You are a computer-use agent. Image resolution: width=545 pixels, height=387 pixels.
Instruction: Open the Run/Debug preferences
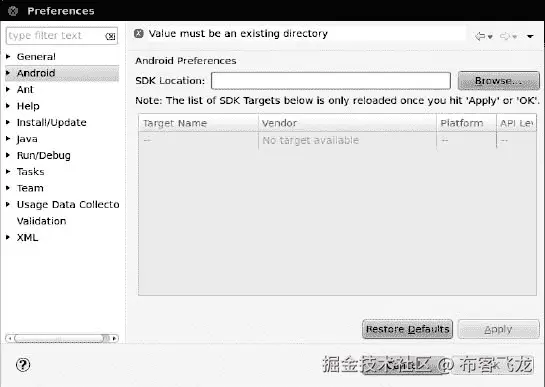(43, 155)
